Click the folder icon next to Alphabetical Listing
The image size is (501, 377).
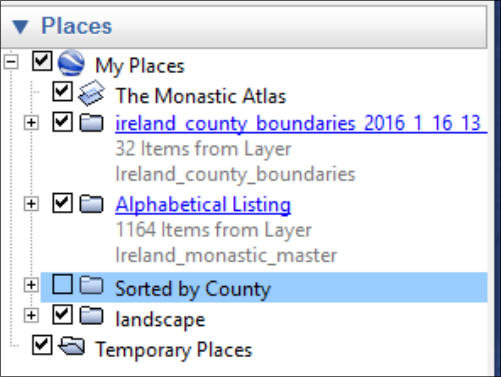(91, 204)
